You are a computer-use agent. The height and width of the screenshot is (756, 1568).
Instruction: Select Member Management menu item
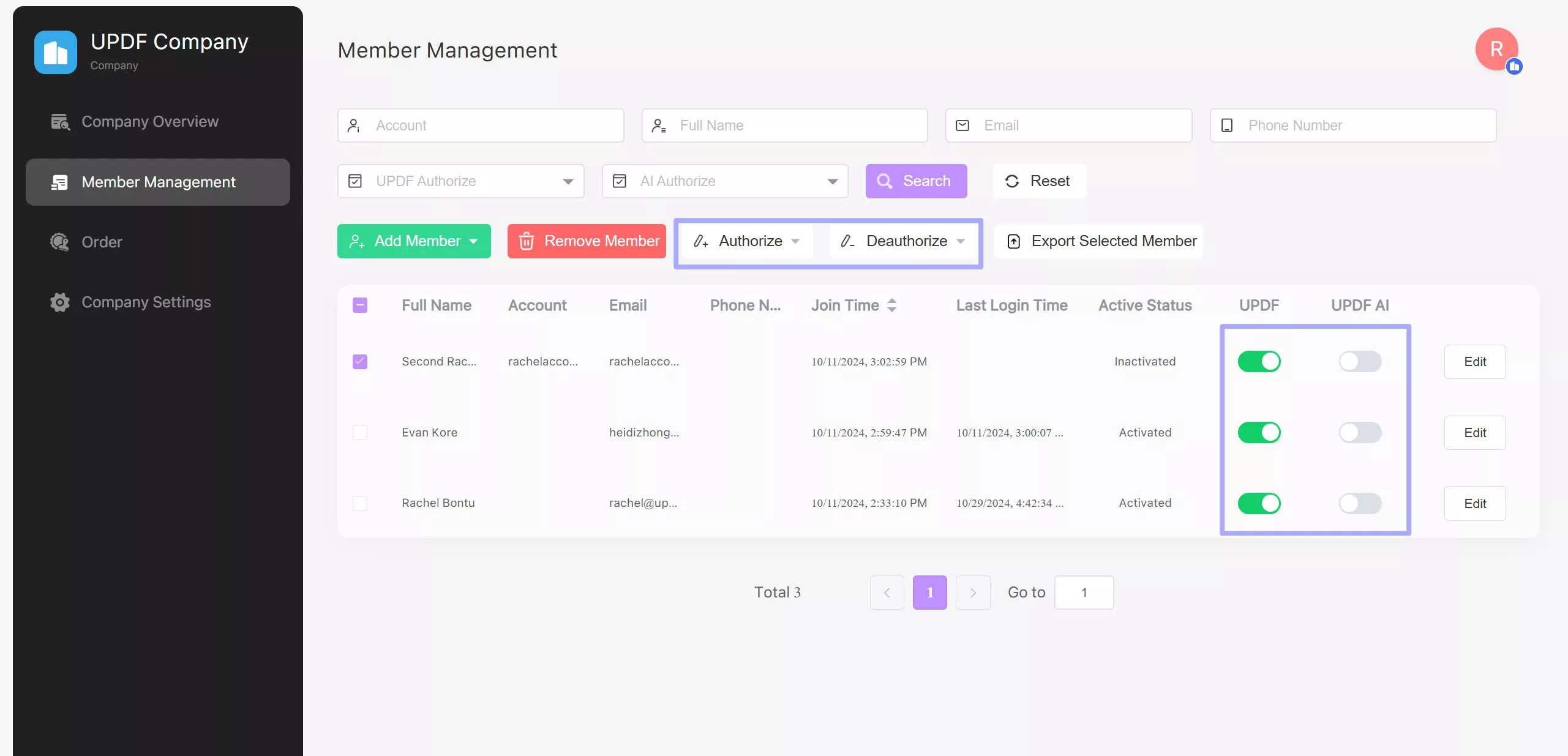[x=158, y=182]
